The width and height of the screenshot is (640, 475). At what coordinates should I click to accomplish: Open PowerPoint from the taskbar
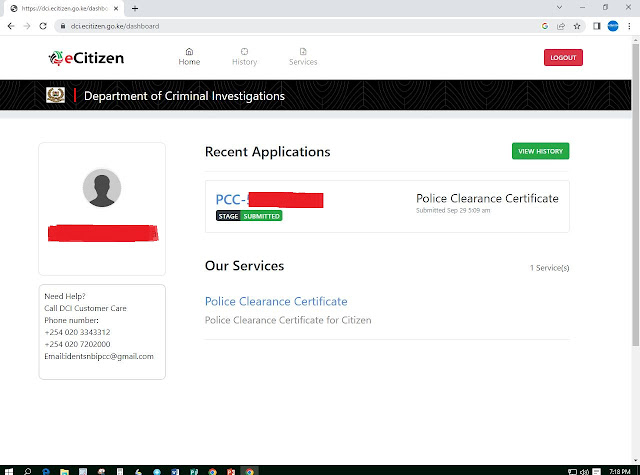[x=231, y=471]
